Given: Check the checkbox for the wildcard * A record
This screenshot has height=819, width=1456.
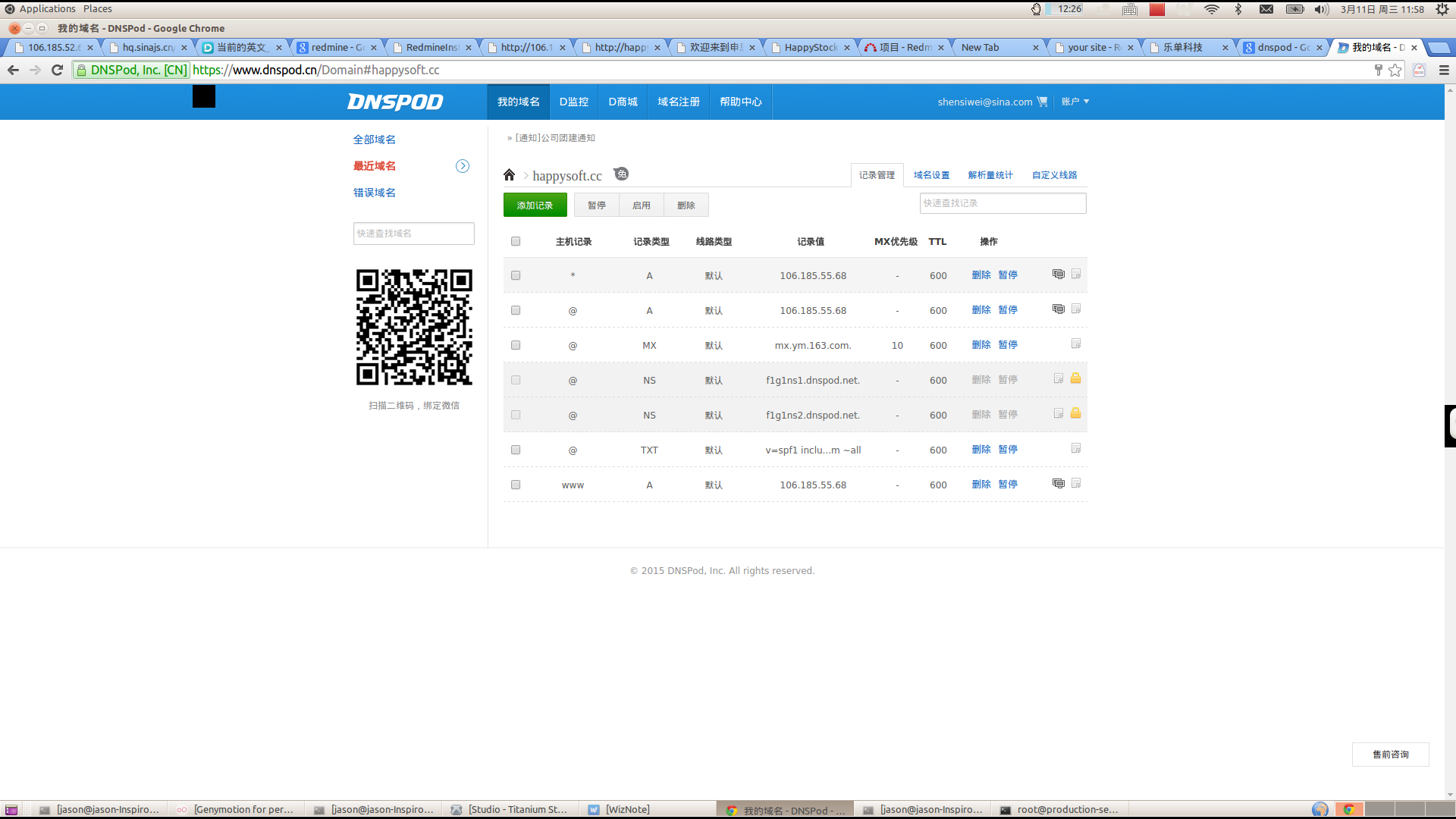Looking at the screenshot, I should click(x=516, y=275).
